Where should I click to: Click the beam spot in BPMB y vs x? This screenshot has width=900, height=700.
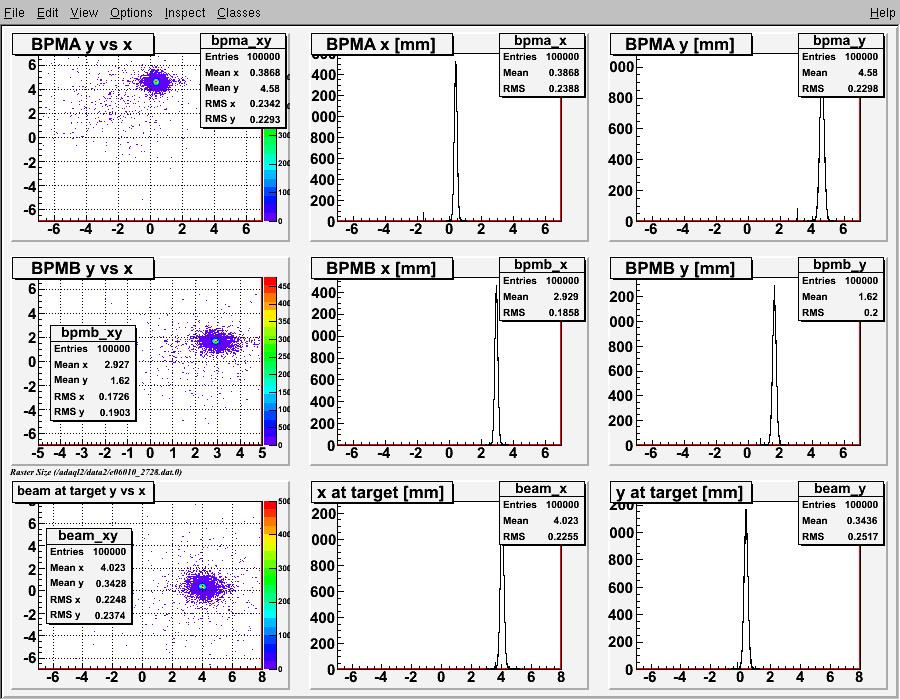(216, 341)
